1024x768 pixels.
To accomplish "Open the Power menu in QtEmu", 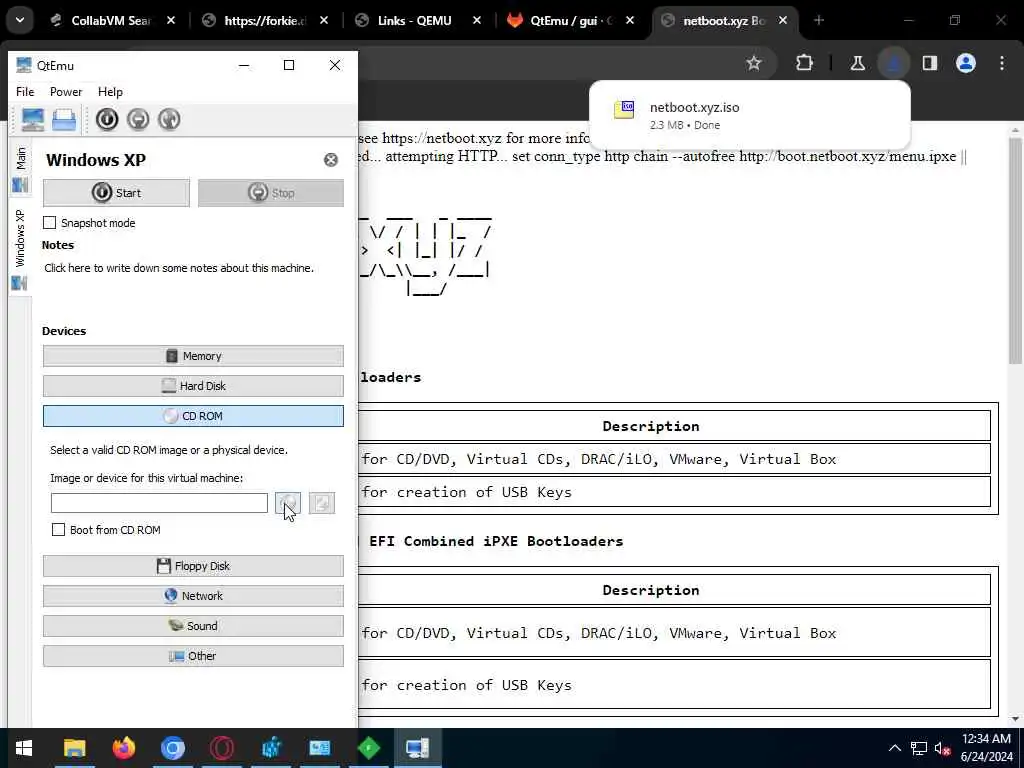I will (x=66, y=92).
